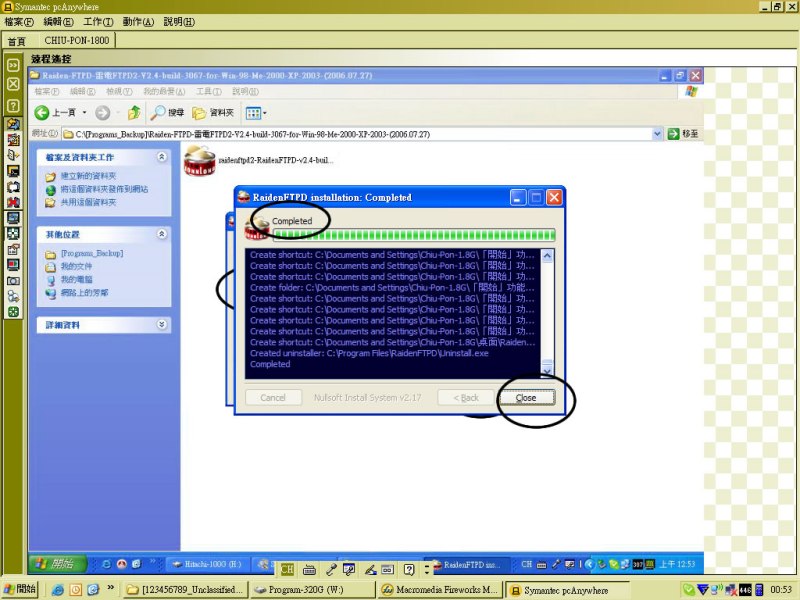Click the Macromedia Fireworks taskbar button
This screenshot has width=800, height=600.
point(440,589)
